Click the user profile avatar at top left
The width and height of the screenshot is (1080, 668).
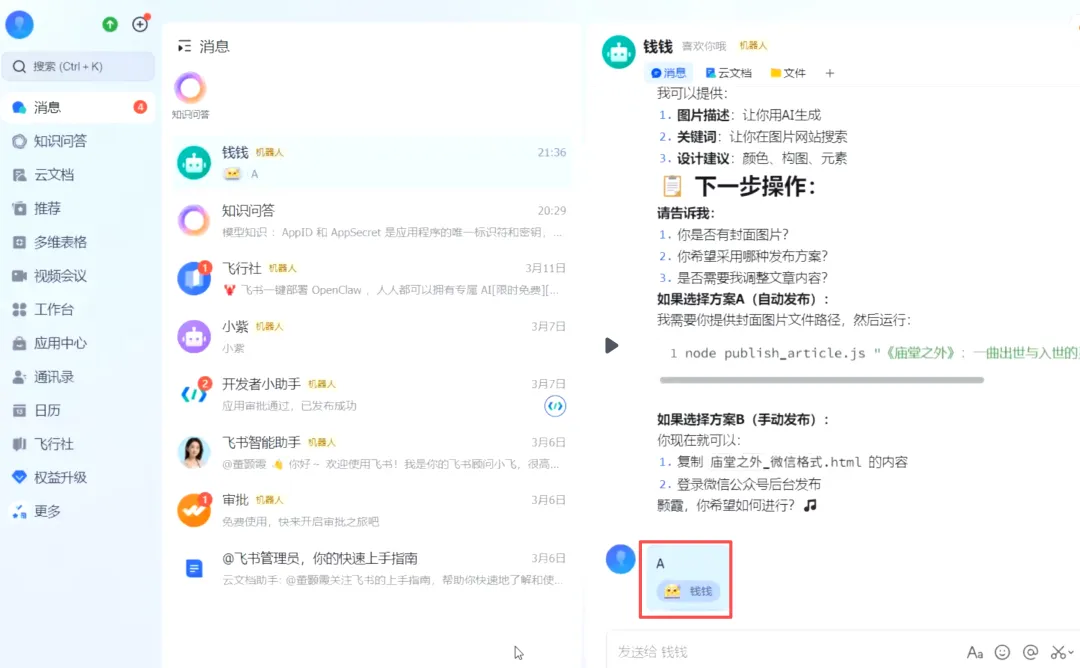point(19,24)
